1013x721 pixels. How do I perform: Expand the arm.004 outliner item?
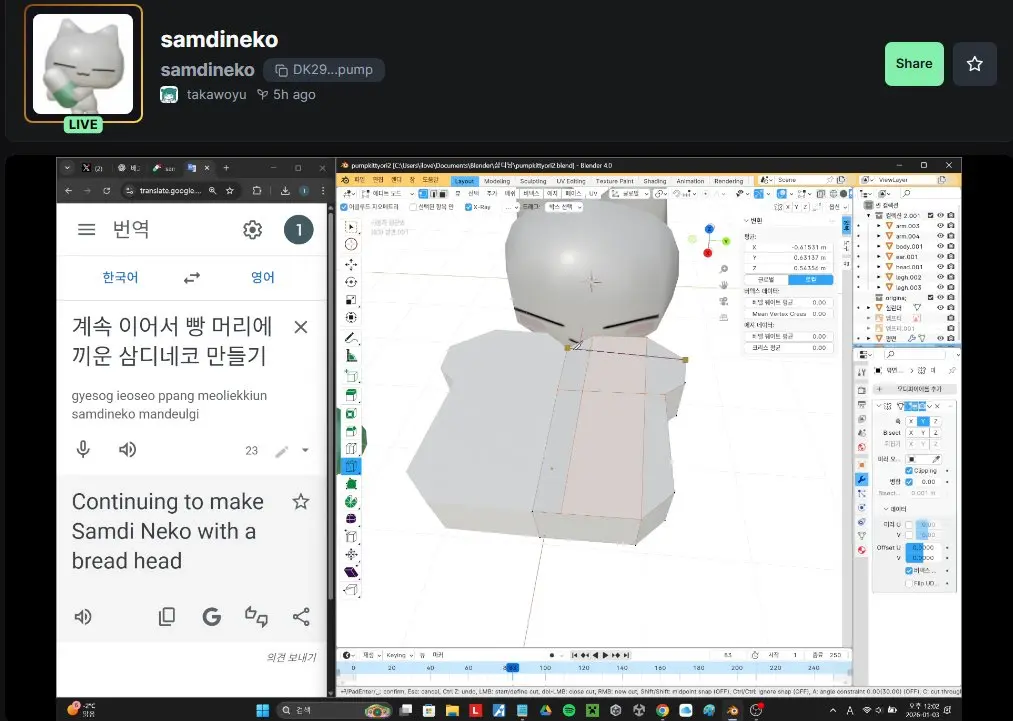[x=879, y=236]
